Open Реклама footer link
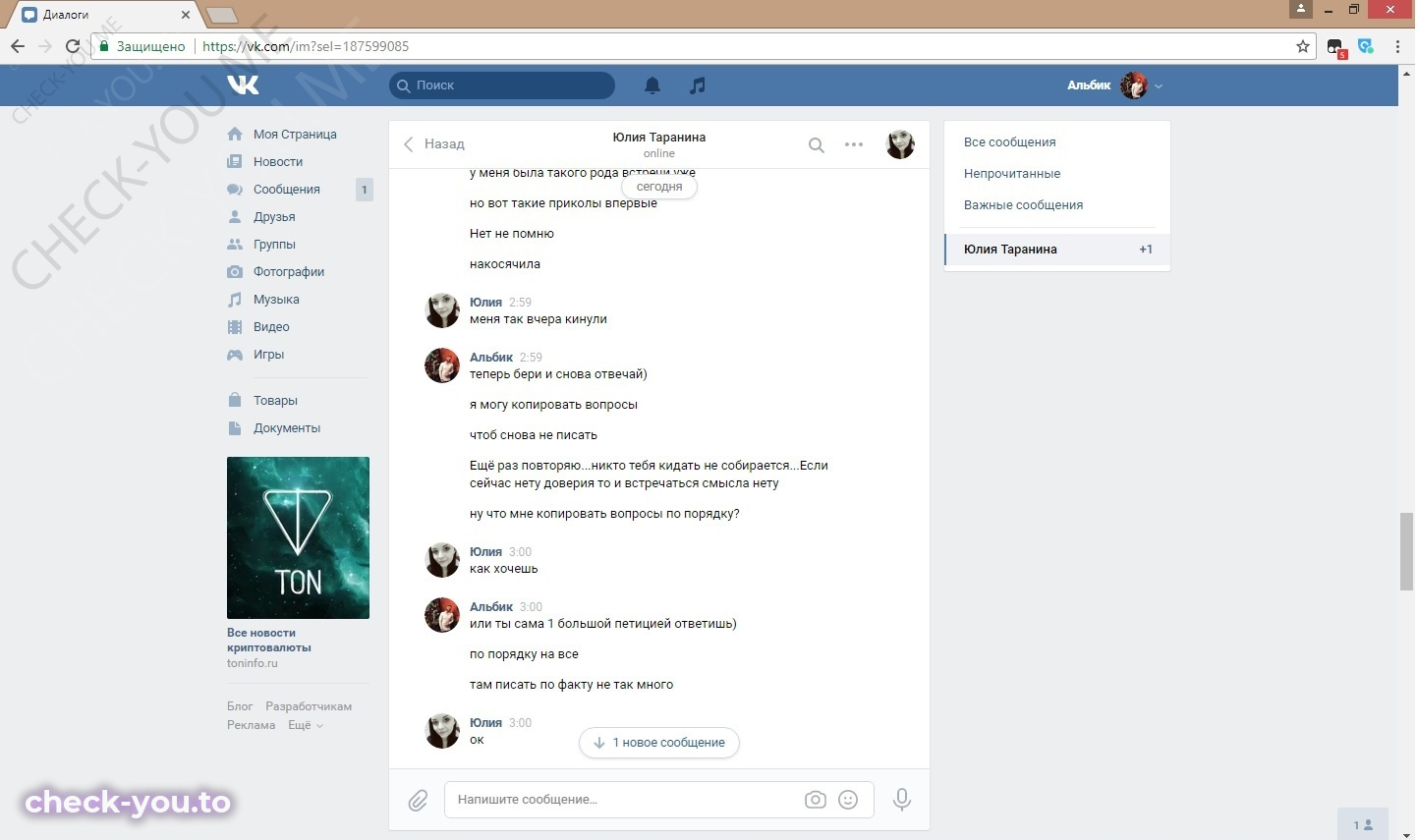The image size is (1417, 840). coord(251,725)
